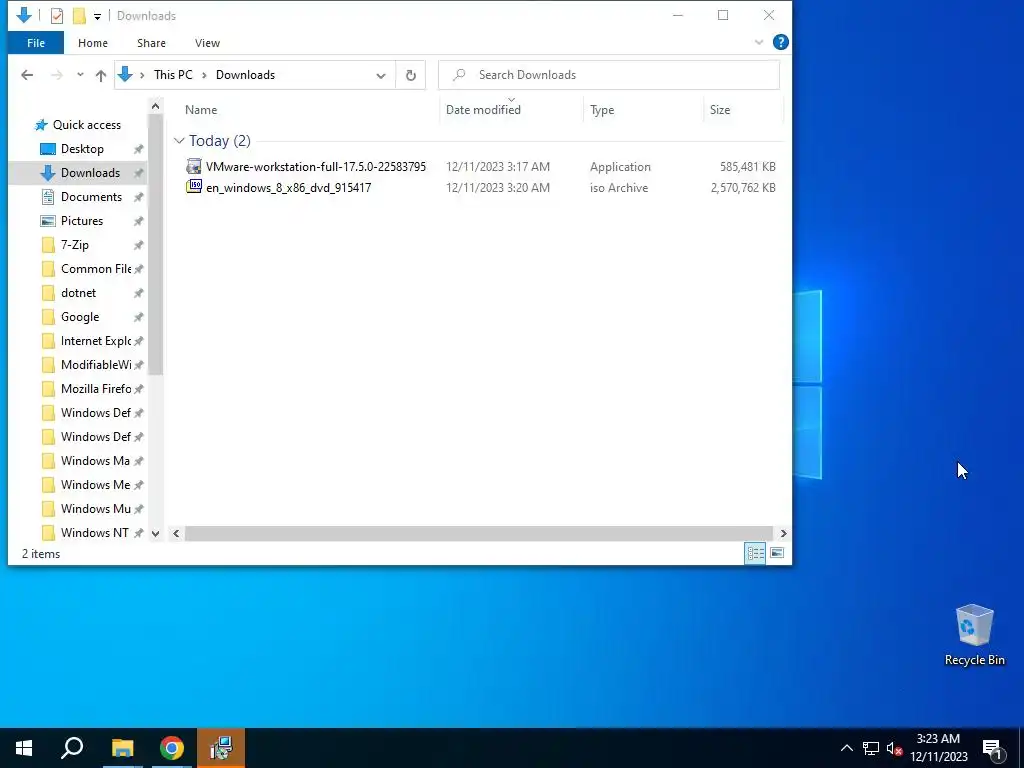Open the Help question mark icon

[780, 42]
